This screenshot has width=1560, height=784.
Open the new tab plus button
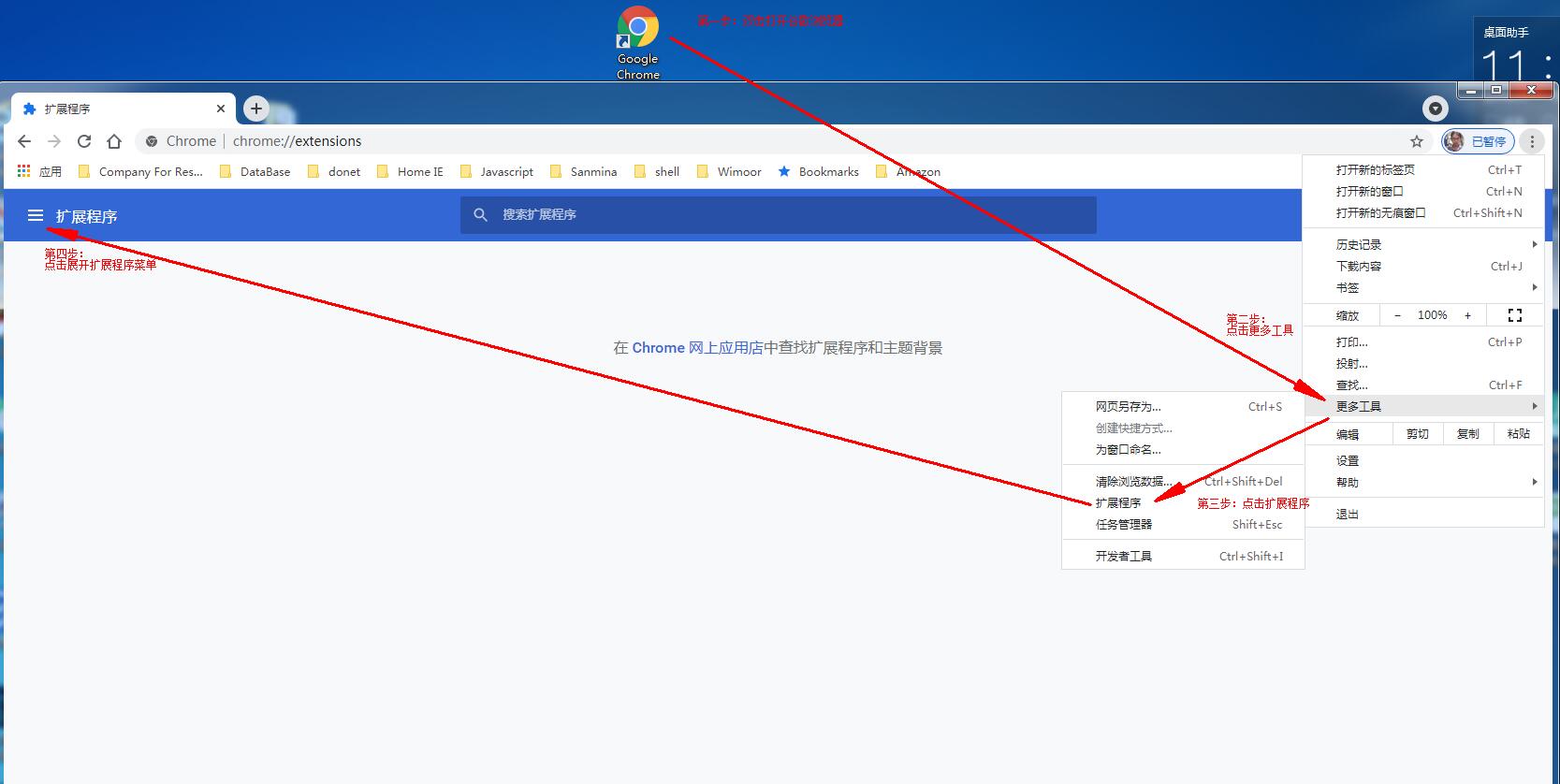256,109
